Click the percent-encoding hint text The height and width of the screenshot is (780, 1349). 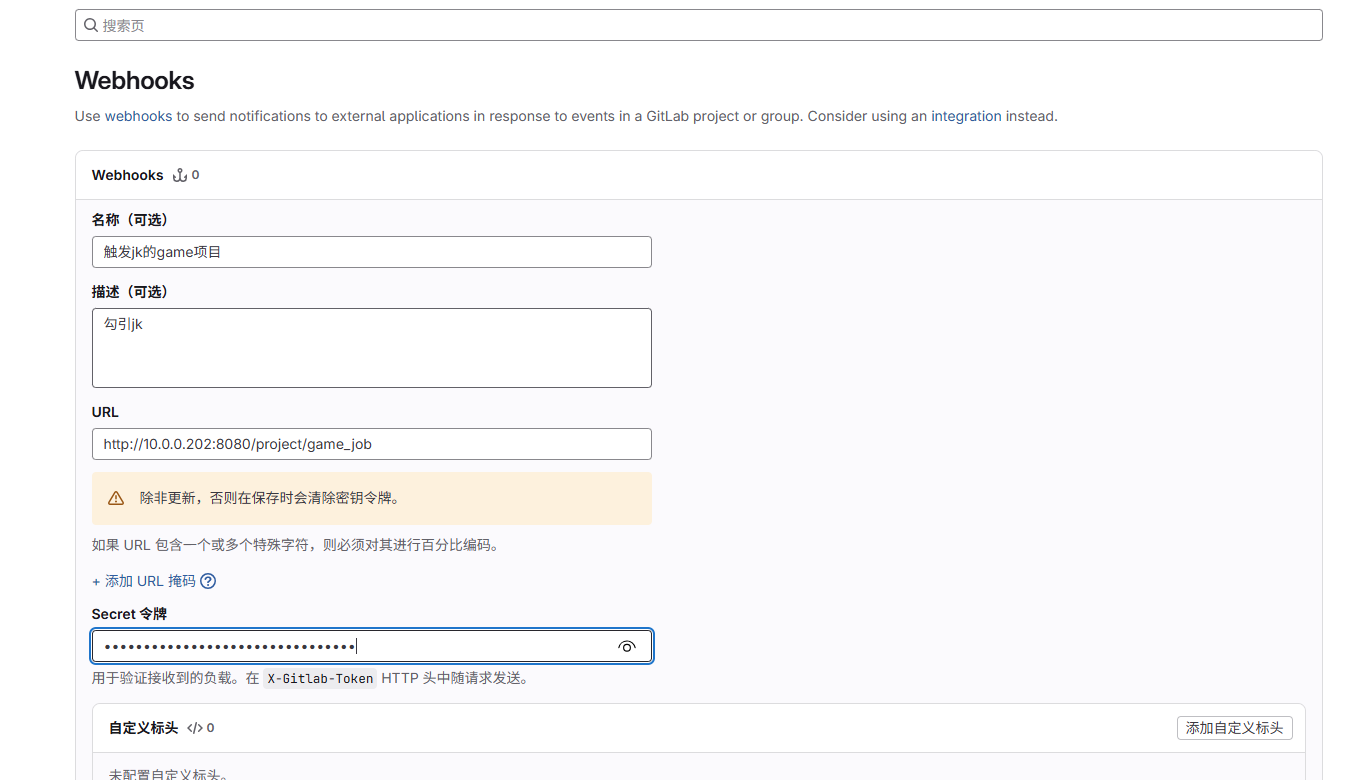click(295, 545)
